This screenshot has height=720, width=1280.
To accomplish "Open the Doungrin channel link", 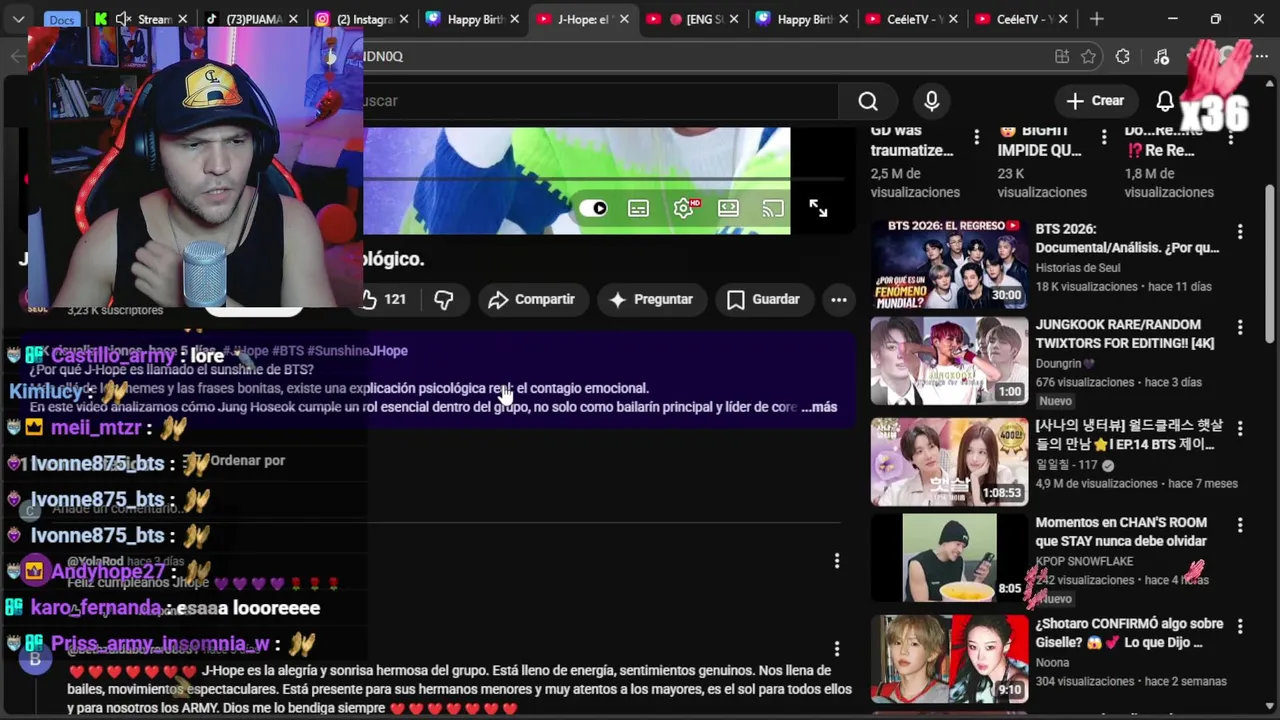I will [1066, 364].
